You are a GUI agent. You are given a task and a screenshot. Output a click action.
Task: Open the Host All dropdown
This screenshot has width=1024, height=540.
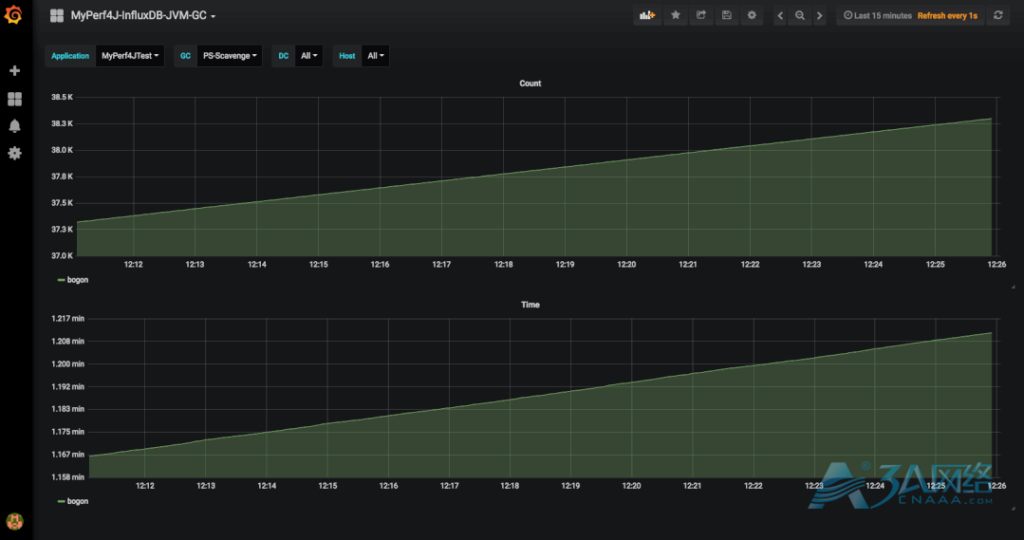[376, 56]
